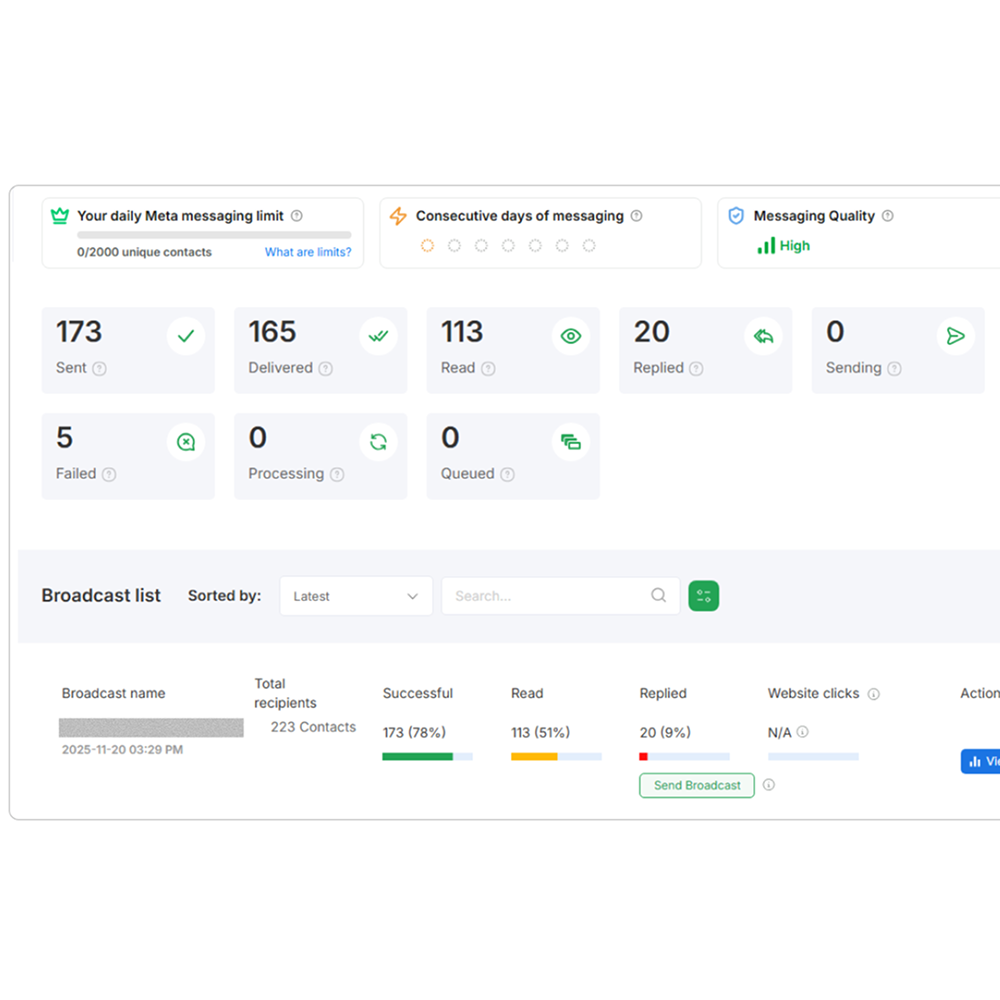Open the Latest sorting dropdown

[x=355, y=595]
